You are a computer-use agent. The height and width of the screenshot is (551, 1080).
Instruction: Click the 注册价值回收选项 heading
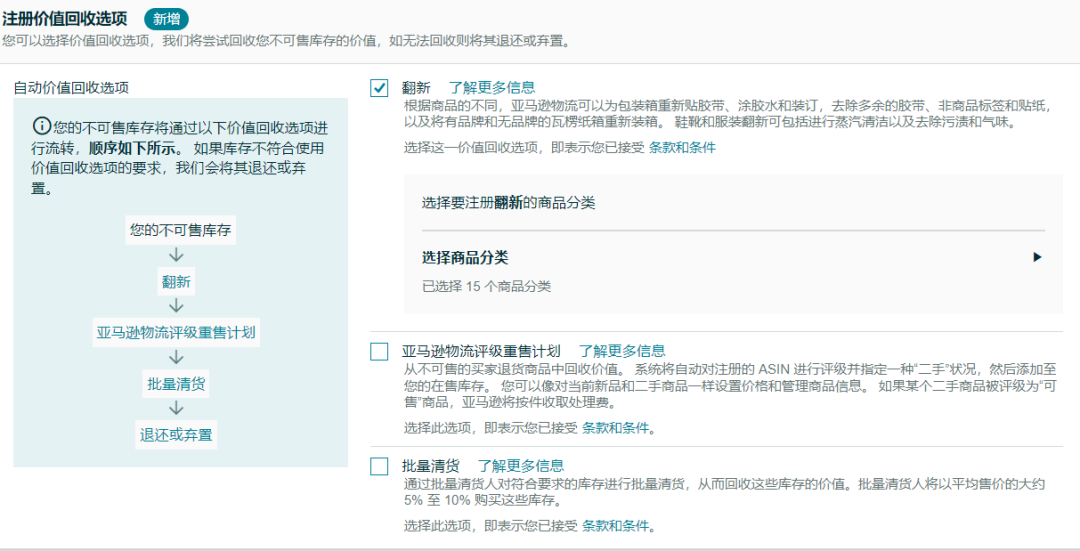click(x=65, y=19)
